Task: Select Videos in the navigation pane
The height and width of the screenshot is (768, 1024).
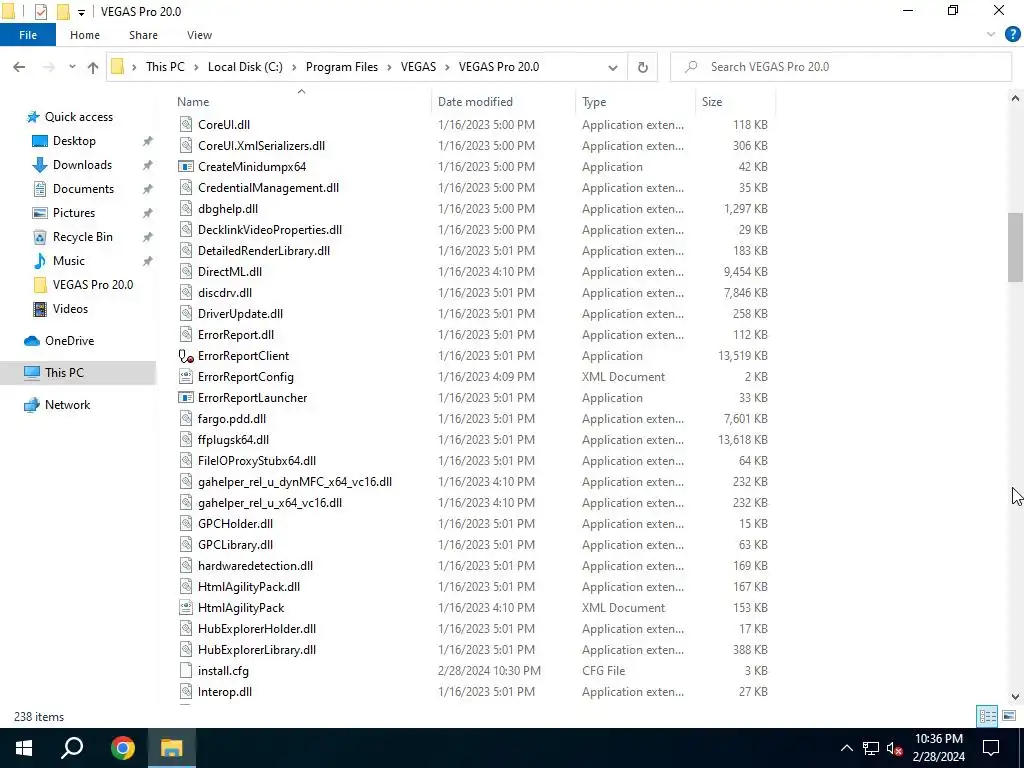Action: tap(70, 309)
